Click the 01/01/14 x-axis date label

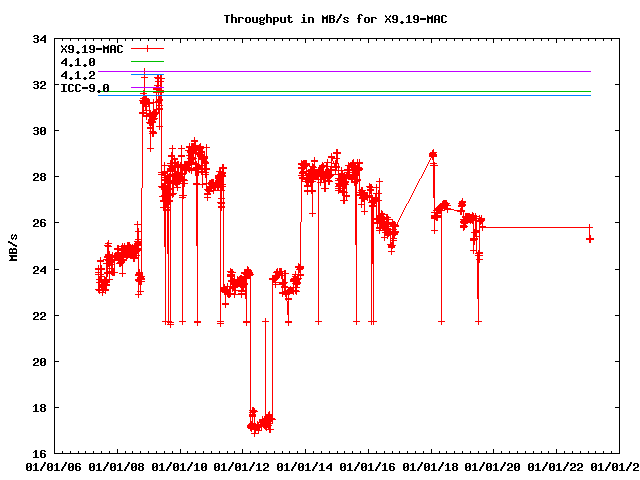pyautogui.click(x=306, y=466)
